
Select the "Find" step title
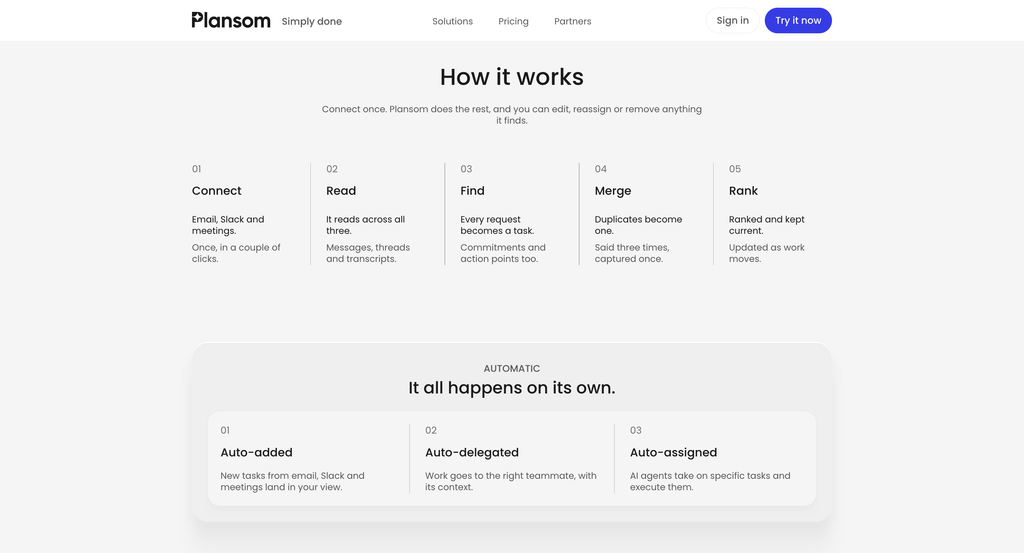(472, 191)
